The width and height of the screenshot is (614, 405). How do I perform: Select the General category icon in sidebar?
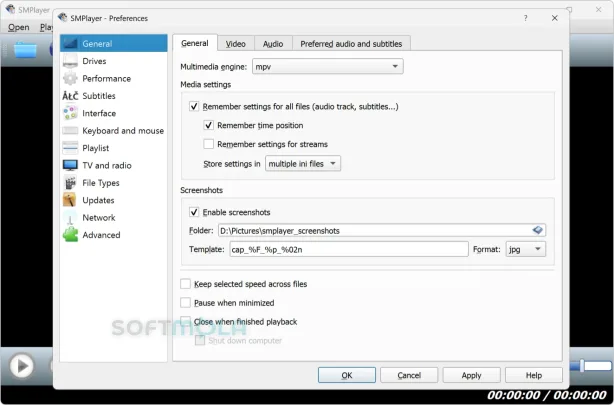coord(70,43)
